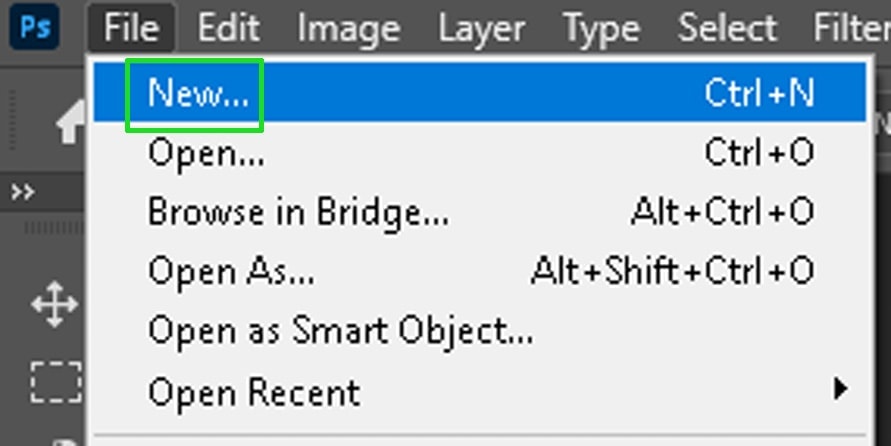Open the Edit menu

229,27
